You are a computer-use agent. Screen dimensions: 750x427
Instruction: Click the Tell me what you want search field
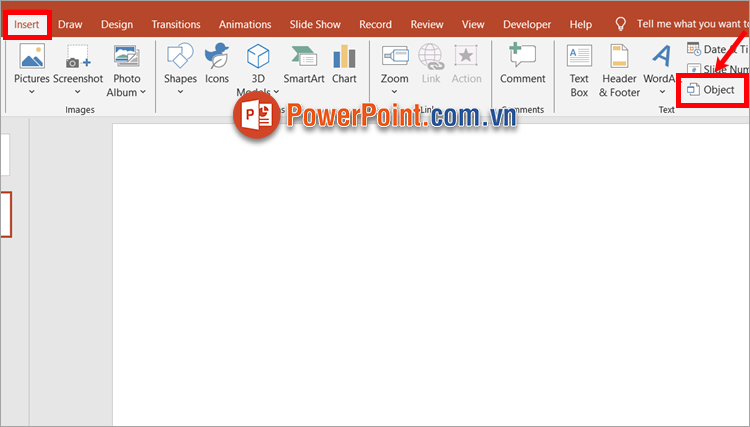pos(693,24)
